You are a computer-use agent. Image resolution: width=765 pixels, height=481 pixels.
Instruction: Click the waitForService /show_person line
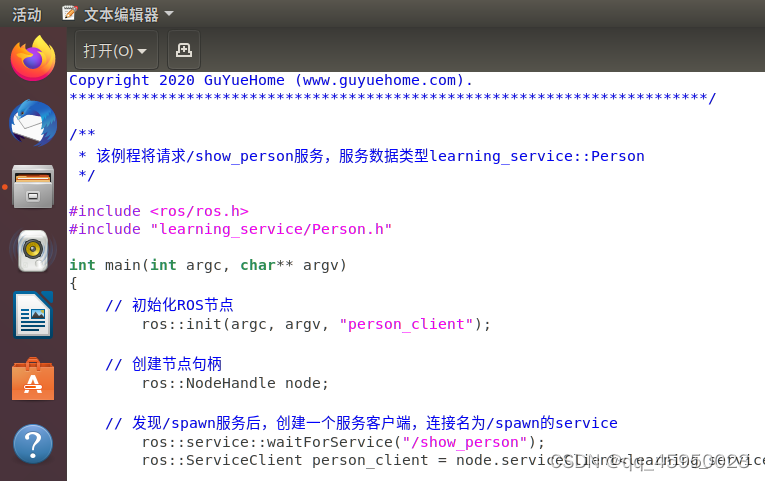pos(343,442)
